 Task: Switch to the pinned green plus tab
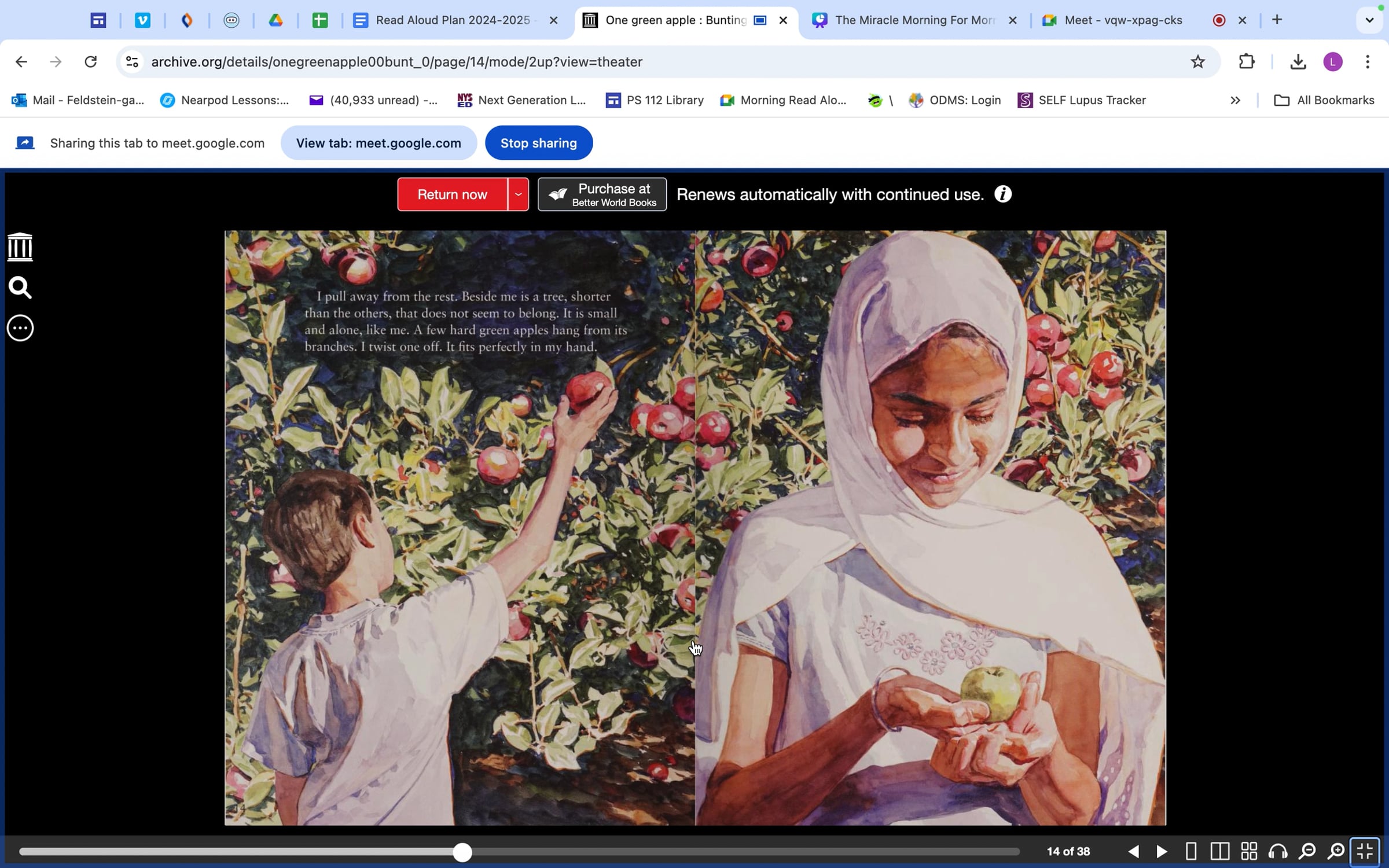tap(320, 20)
